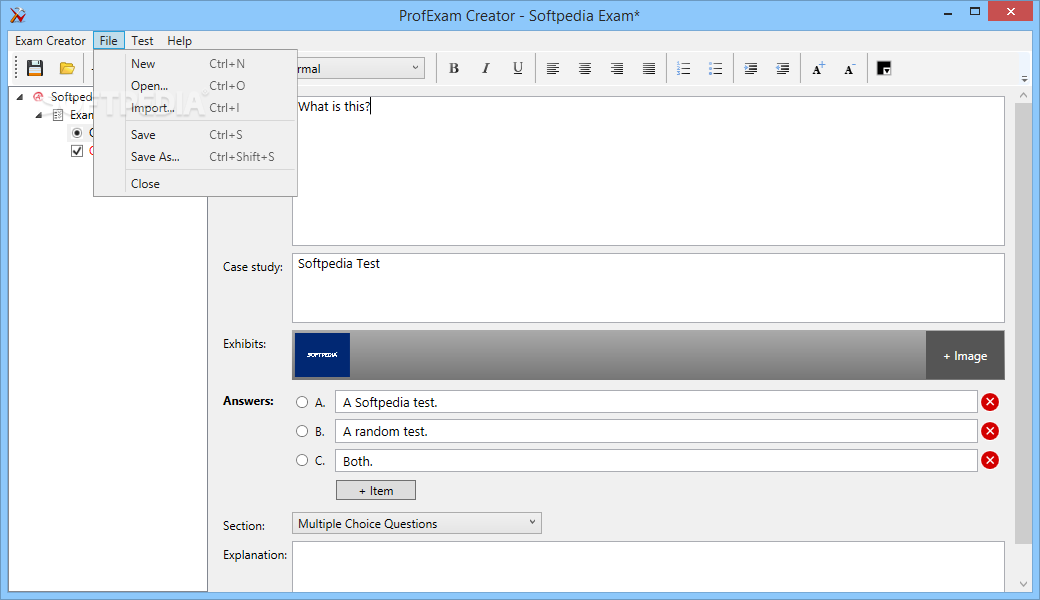Click in the question text 'What is this?'

coord(334,106)
